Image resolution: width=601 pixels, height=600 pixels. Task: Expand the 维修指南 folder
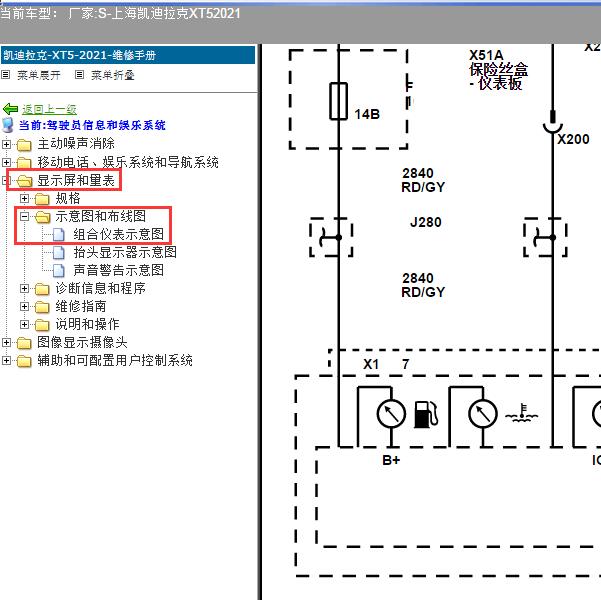pyautogui.click(x=24, y=306)
